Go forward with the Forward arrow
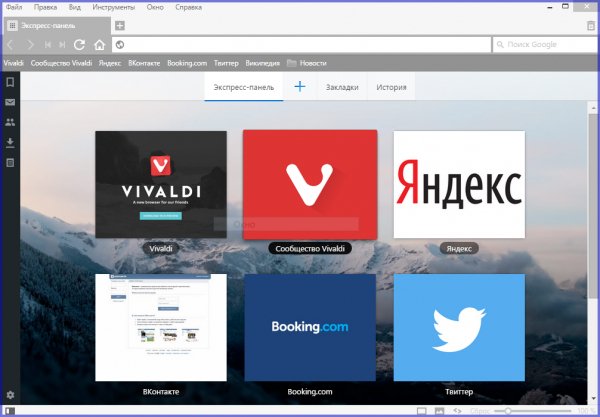600x417 pixels. click(30, 45)
